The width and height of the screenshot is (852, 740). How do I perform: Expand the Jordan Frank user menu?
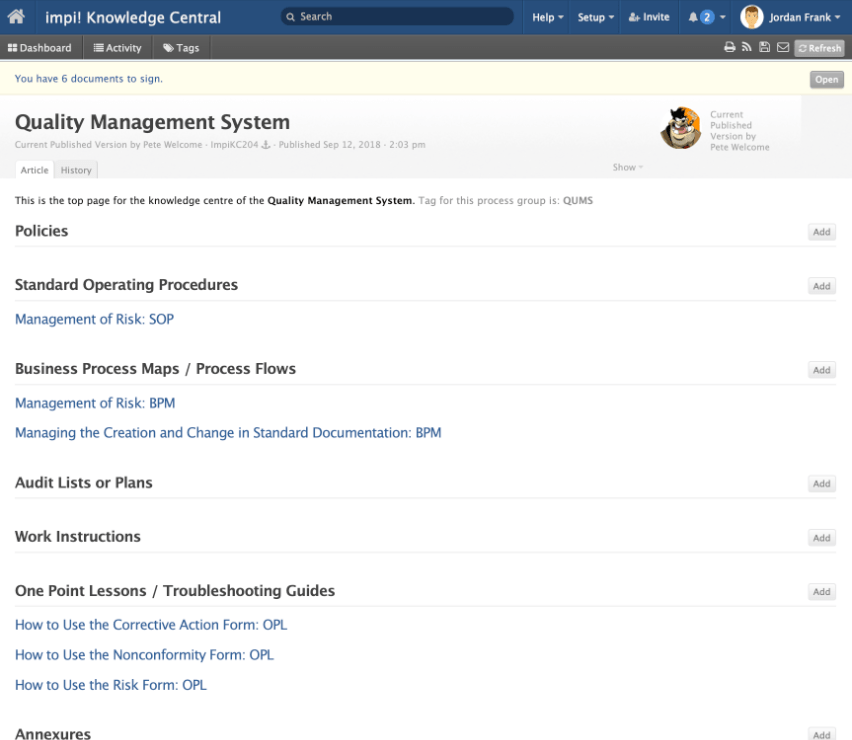pyautogui.click(x=789, y=17)
